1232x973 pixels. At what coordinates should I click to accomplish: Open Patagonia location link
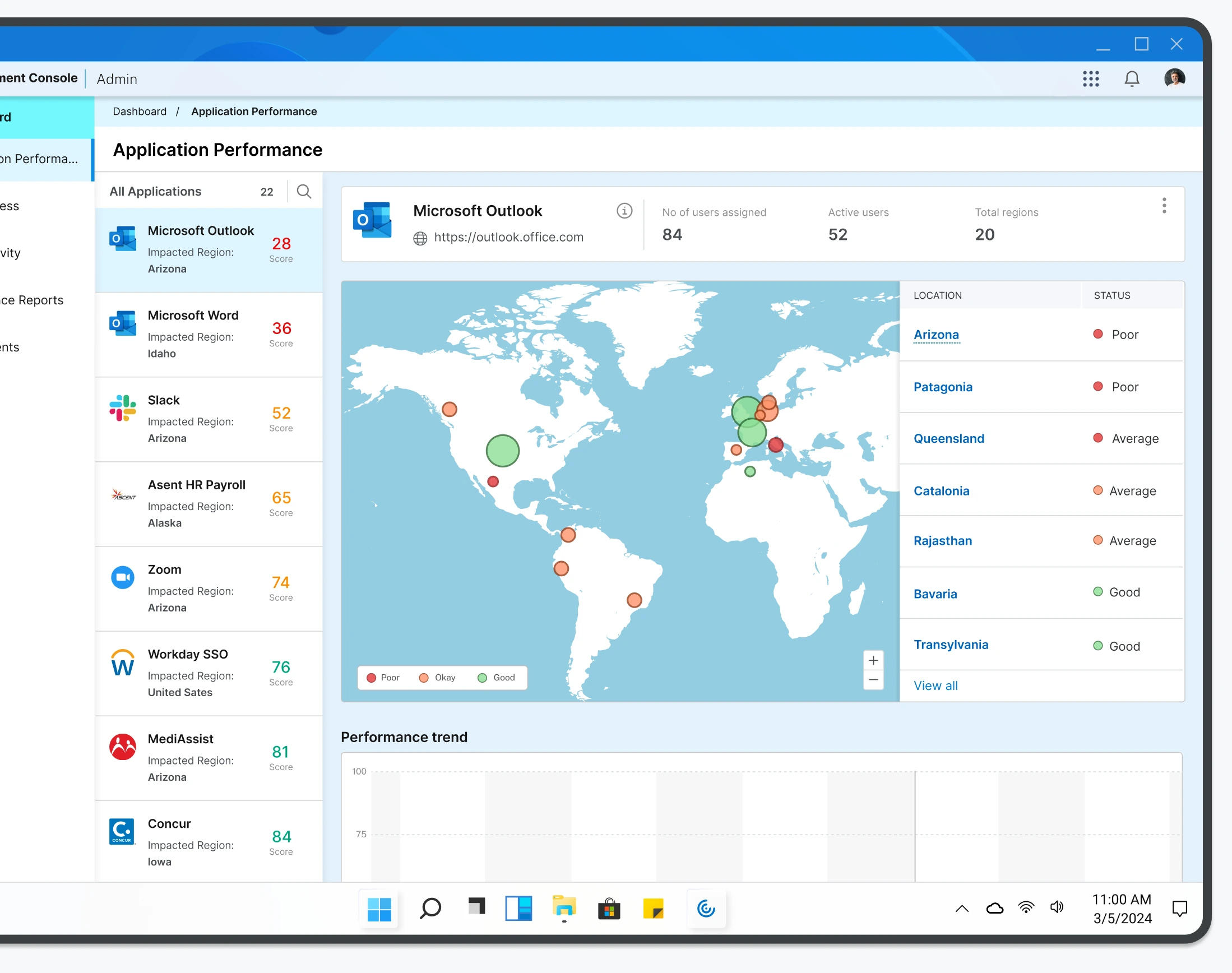coord(943,387)
